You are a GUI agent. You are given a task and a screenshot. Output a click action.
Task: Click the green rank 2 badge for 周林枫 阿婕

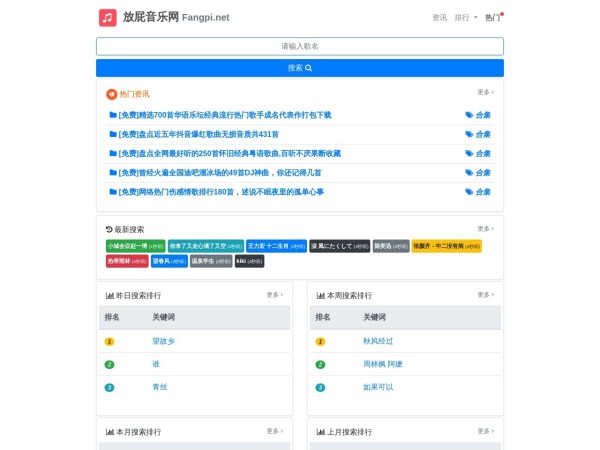click(320, 364)
